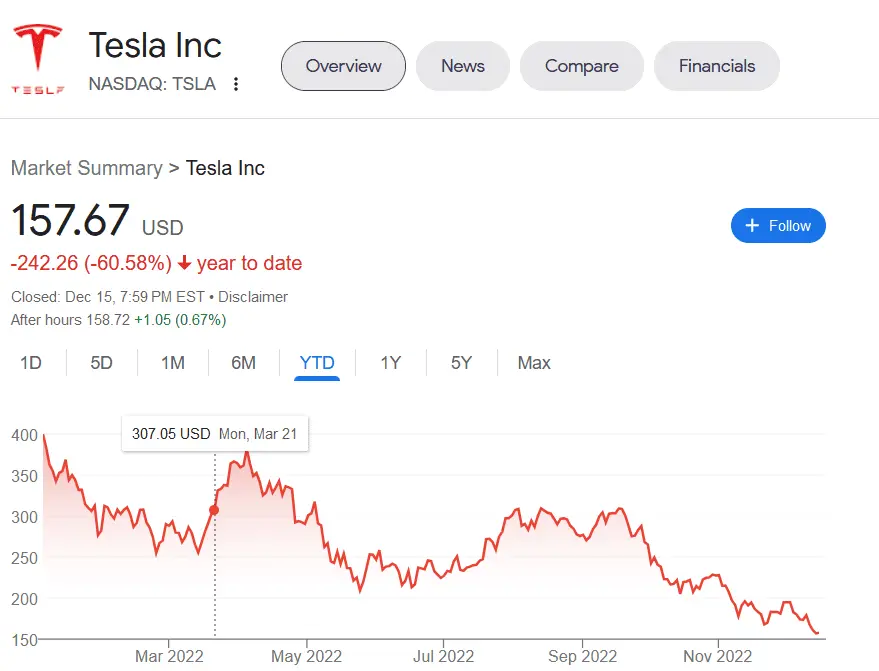Click the plus Follow button

tap(778, 226)
